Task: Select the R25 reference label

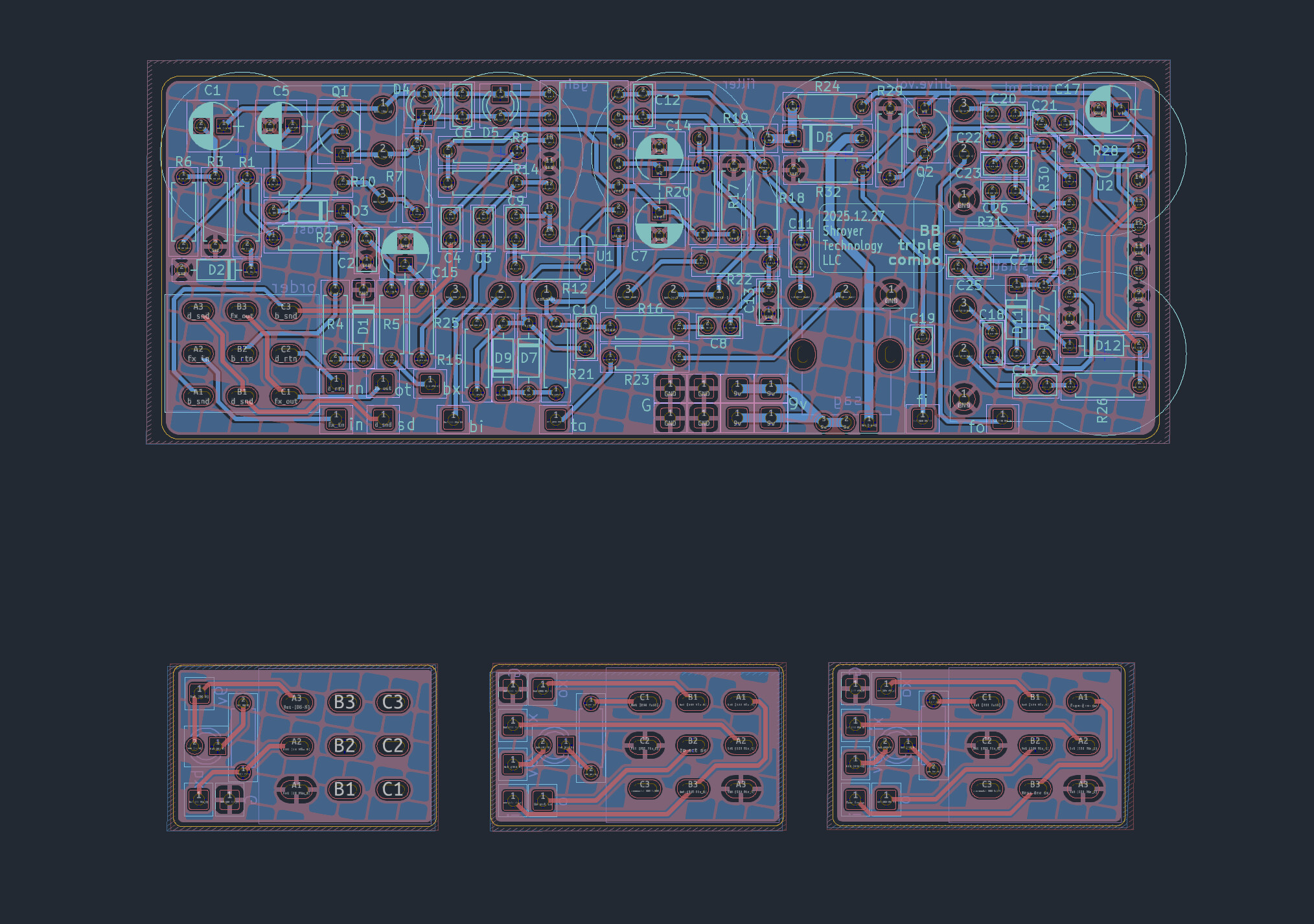Action: pos(446,323)
